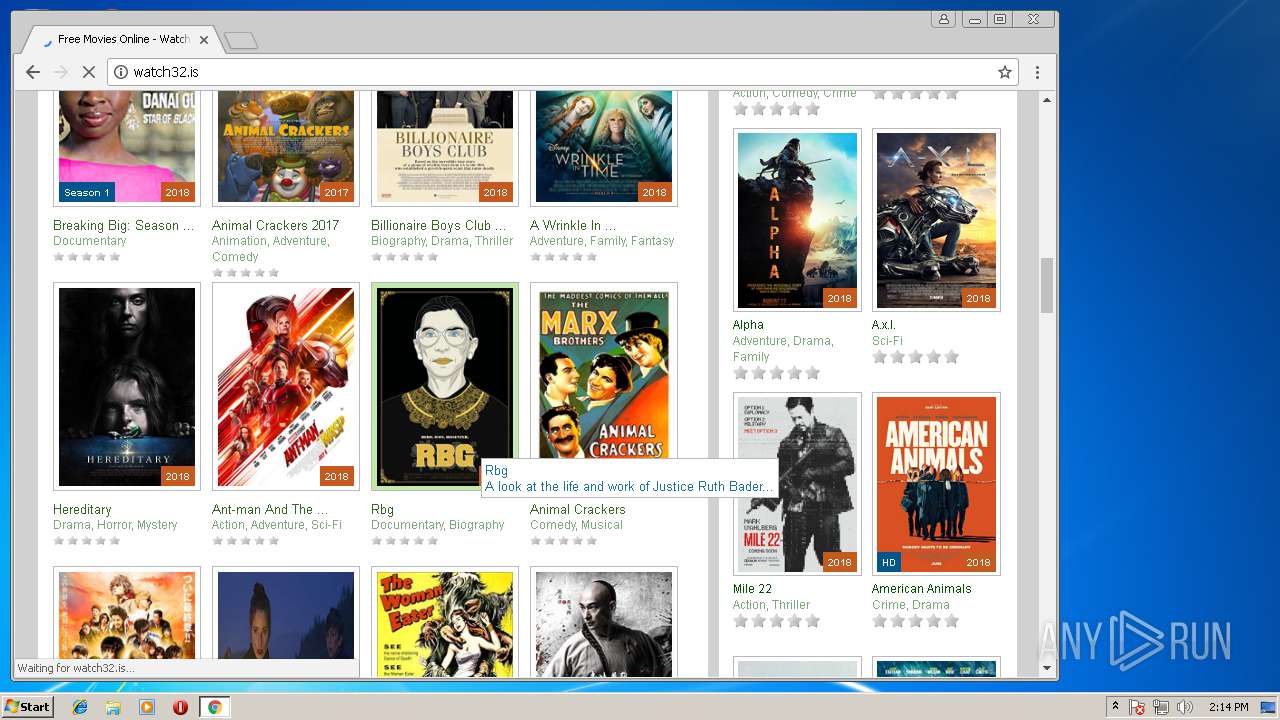Filter by Biography genre under Rbg
Image resolution: width=1280 pixels, height=720 pixels.
click(477, 525)
